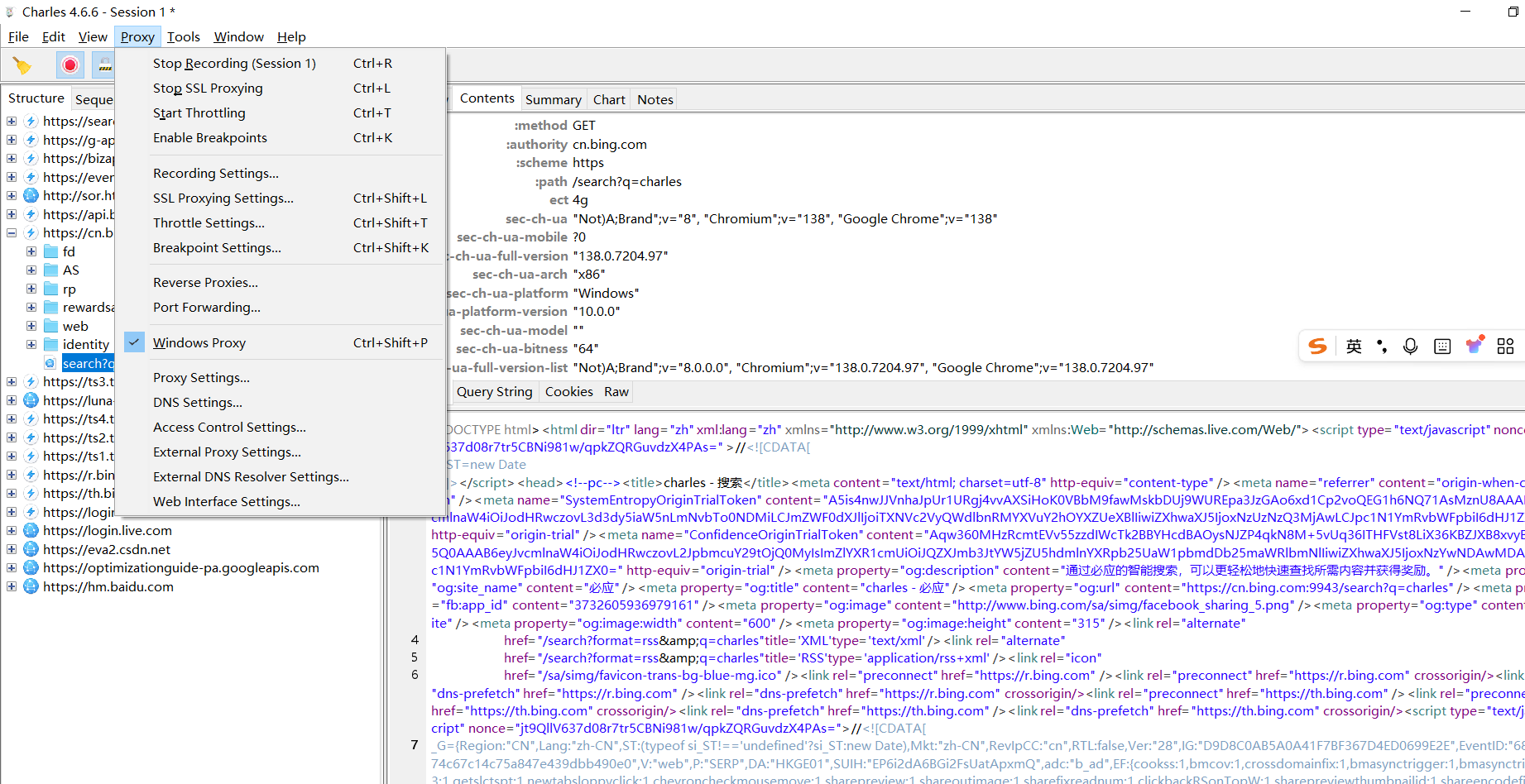Open the View menu
1525x784 pixels.
pyautogui.click(x=93, y=36)
